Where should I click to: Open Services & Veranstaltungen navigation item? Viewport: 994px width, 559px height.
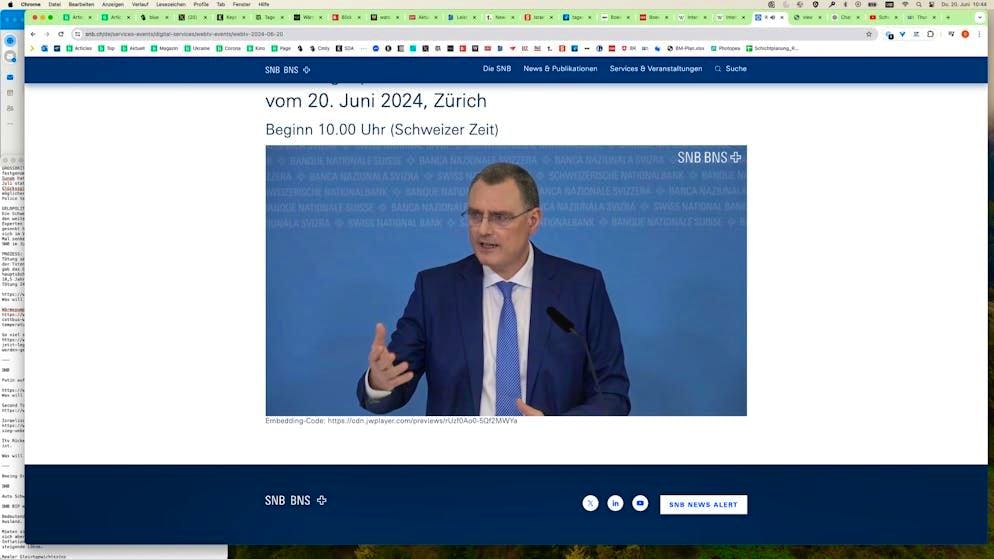coord(656,69)
